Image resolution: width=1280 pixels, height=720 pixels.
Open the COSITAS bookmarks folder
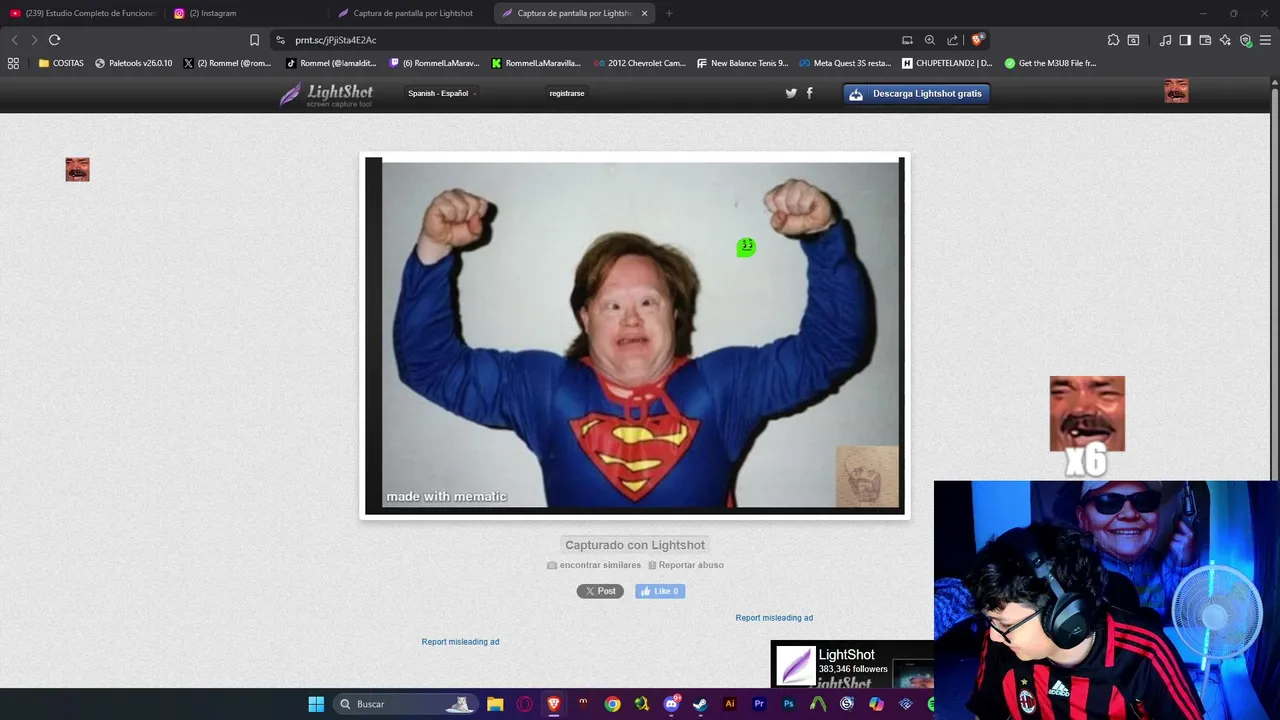[61, 63]
